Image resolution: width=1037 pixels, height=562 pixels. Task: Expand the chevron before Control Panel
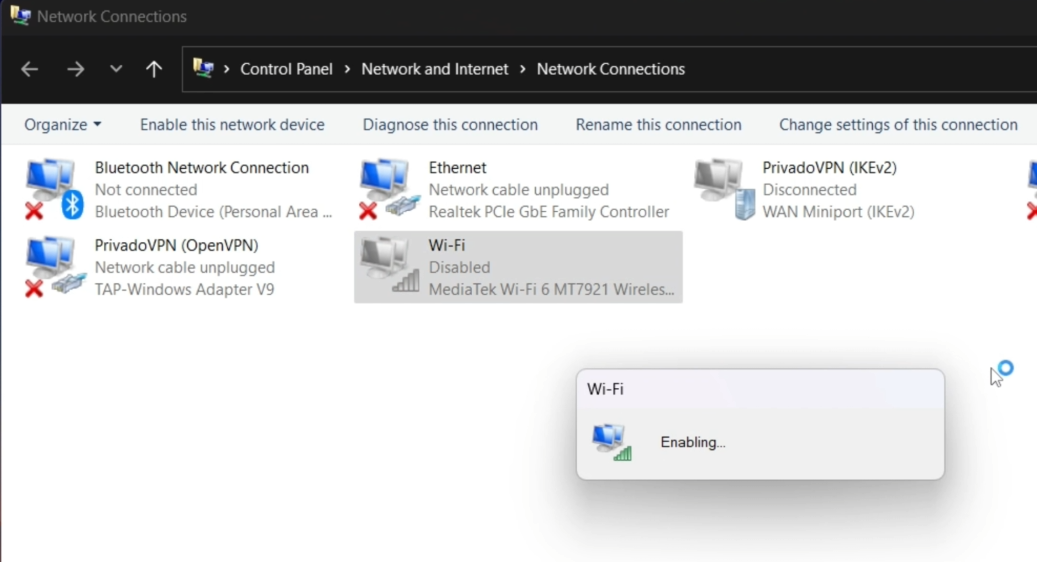[226, 69]
